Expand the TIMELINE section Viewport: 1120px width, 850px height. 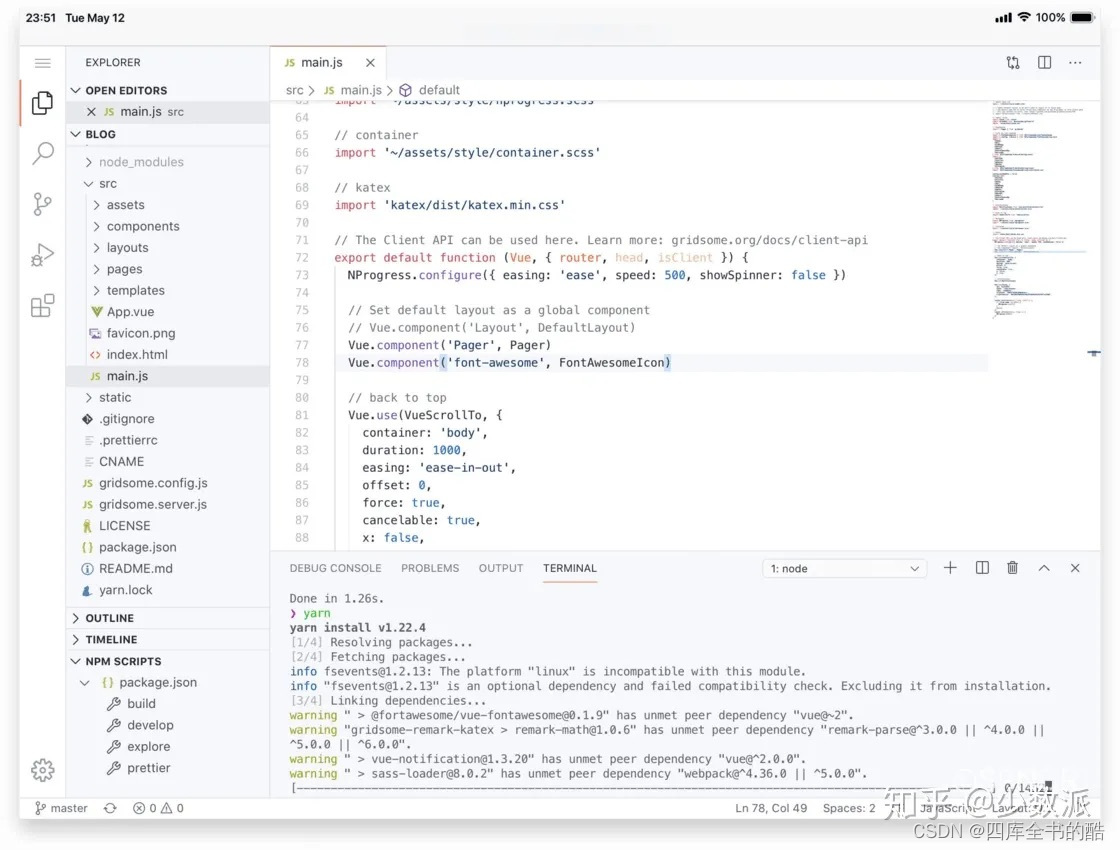click(168, 639)
